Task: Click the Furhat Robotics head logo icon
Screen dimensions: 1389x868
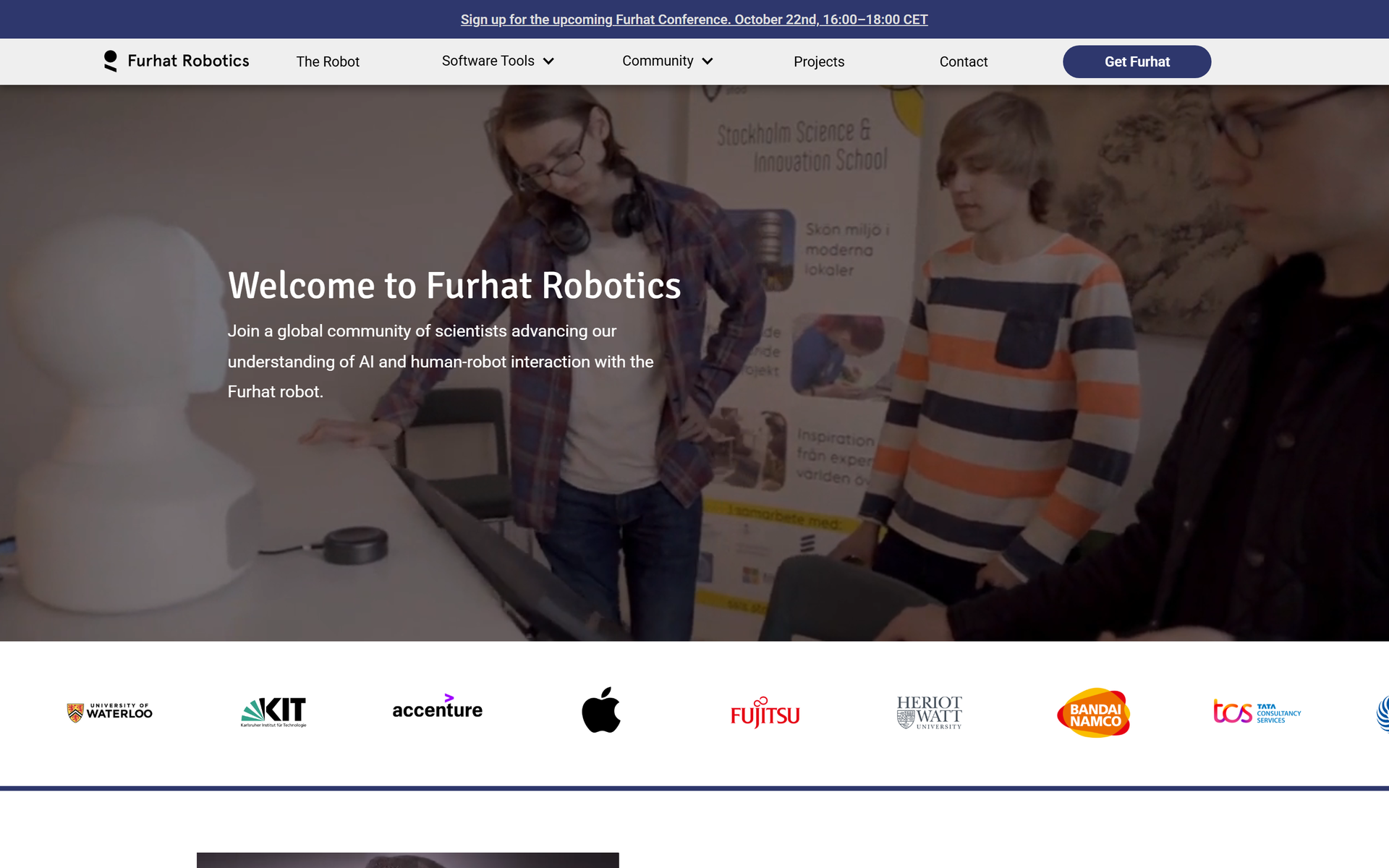Action: [110, 61]
